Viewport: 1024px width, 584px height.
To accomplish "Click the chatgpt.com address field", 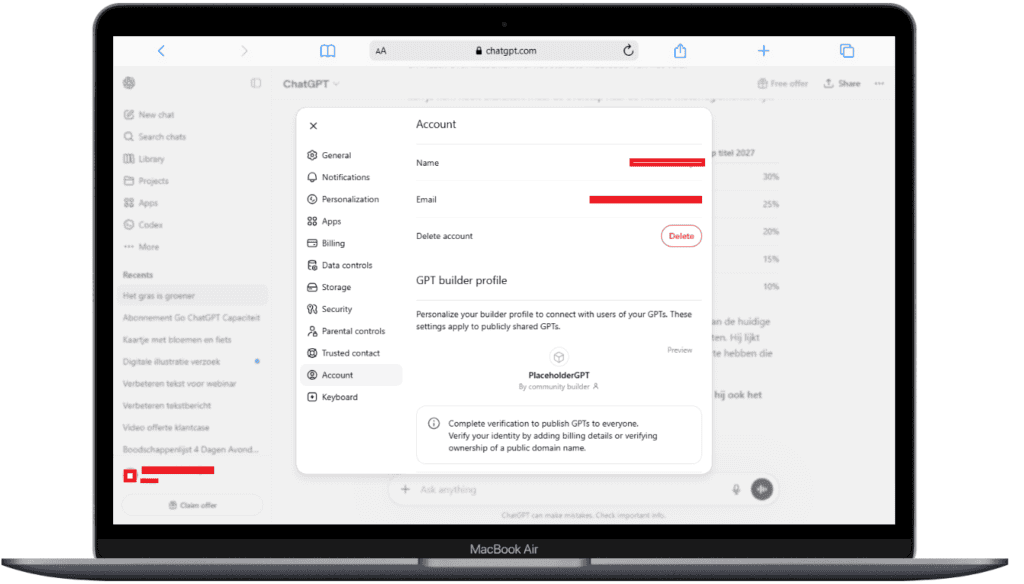I will pyautogui.click(x=504, y=50).
